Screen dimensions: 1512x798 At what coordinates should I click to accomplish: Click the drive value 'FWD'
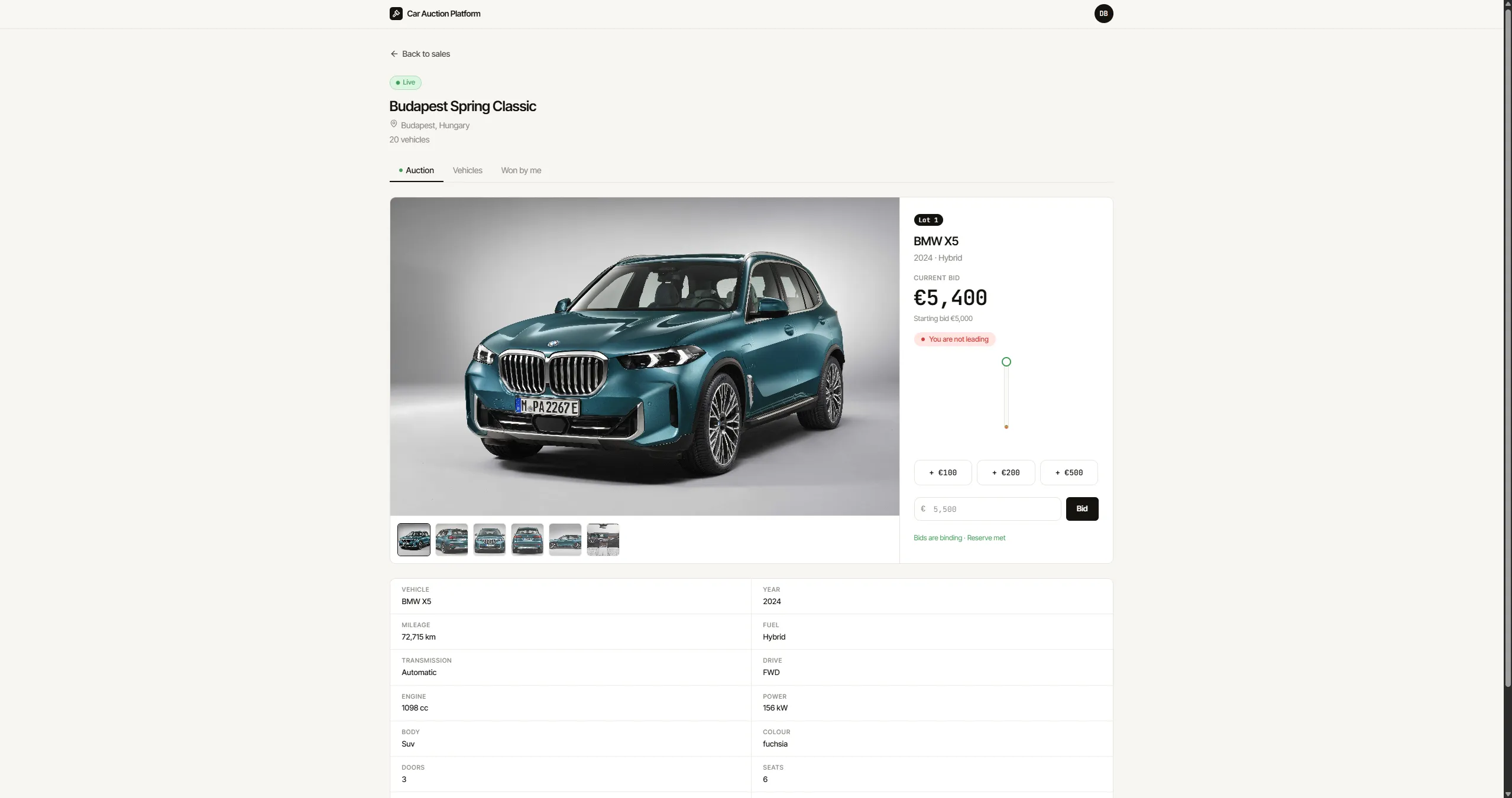(x=771, y=672)
